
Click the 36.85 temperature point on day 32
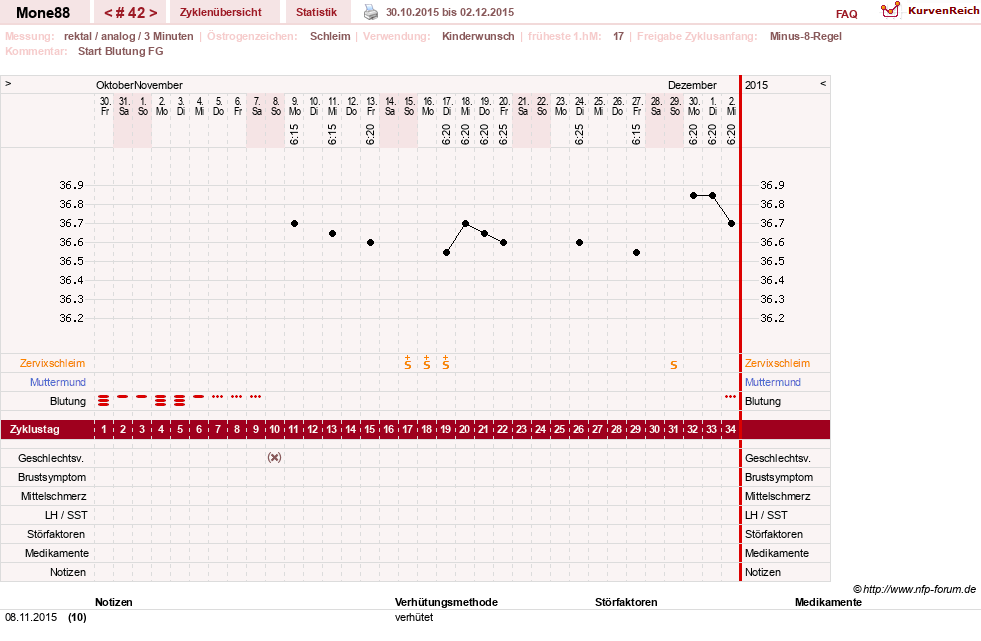point(693,195)
